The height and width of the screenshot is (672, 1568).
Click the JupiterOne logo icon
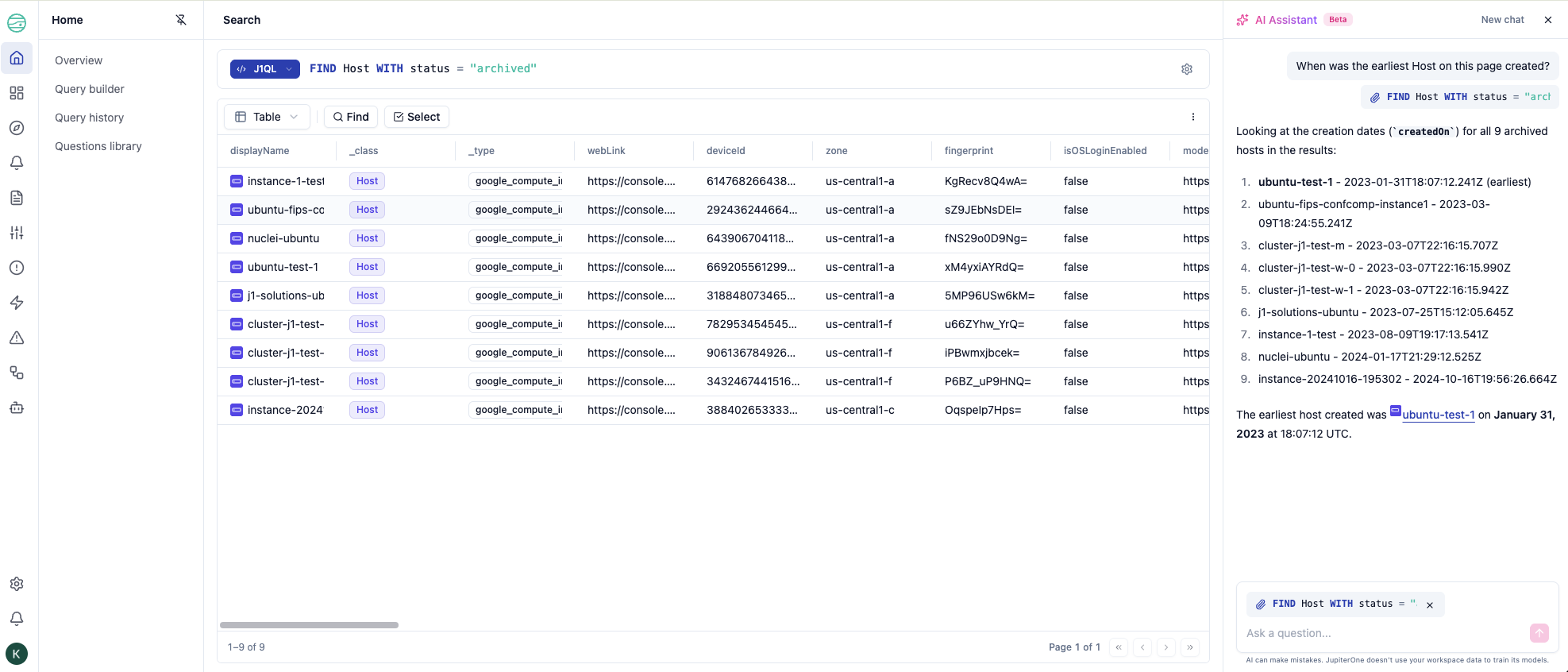point(17,23)
